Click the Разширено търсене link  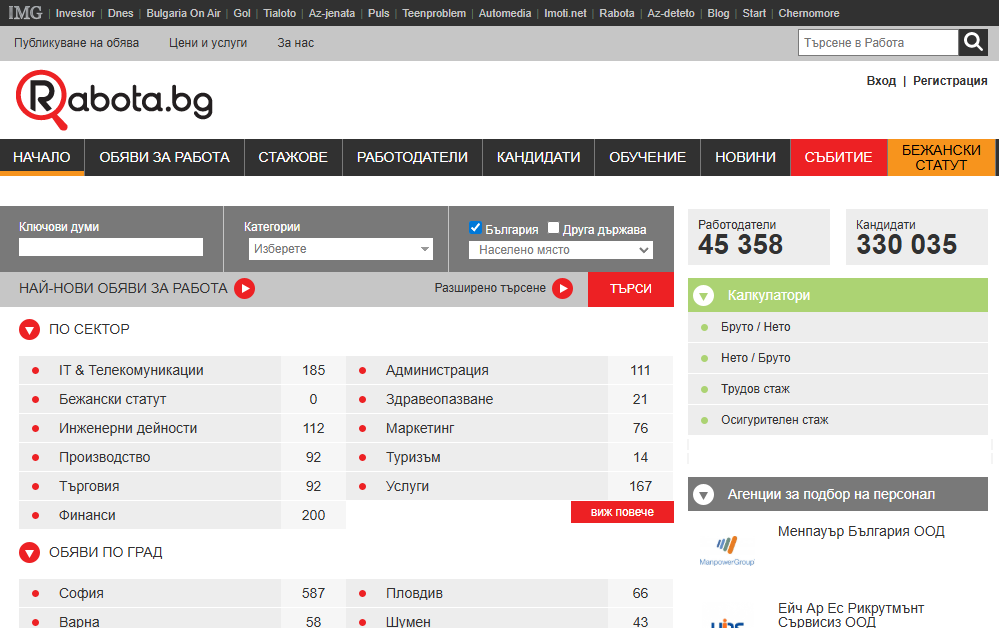tap(490, 288)
